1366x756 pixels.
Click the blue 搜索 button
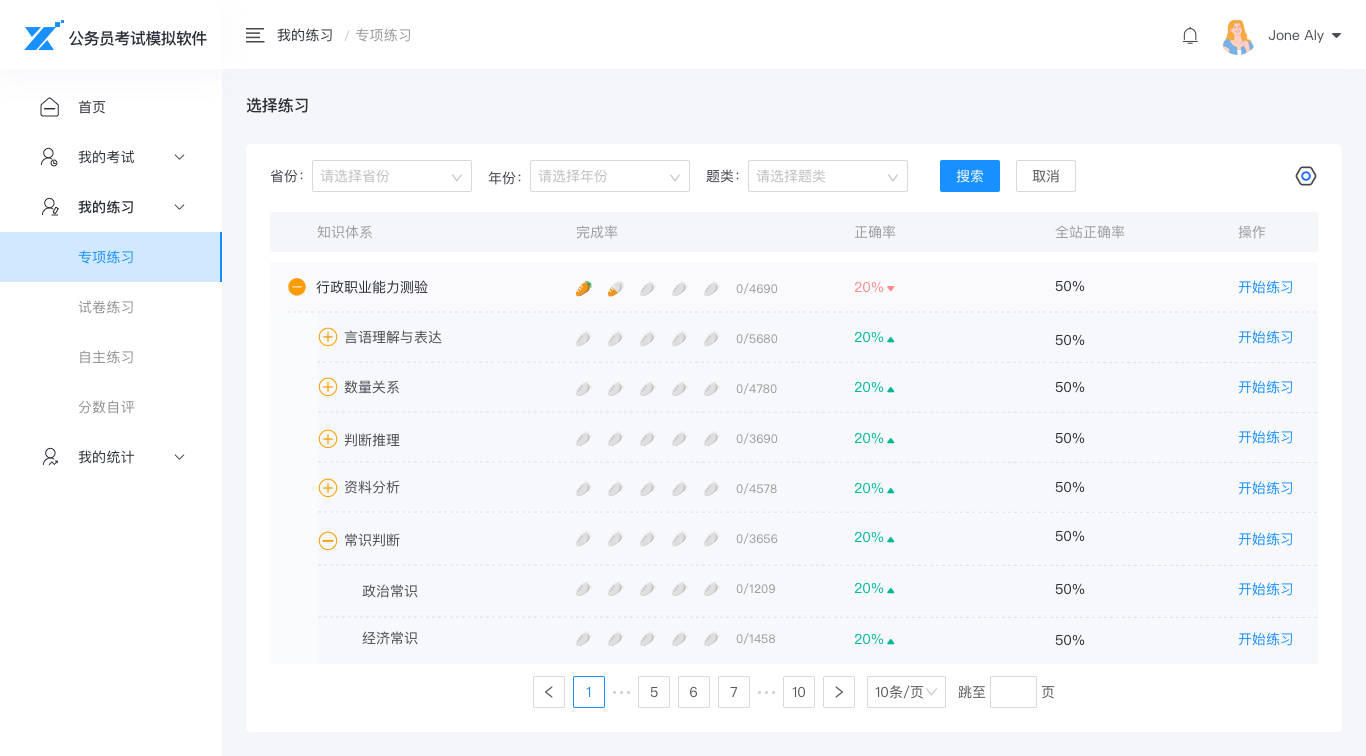(x=969, y=176)
